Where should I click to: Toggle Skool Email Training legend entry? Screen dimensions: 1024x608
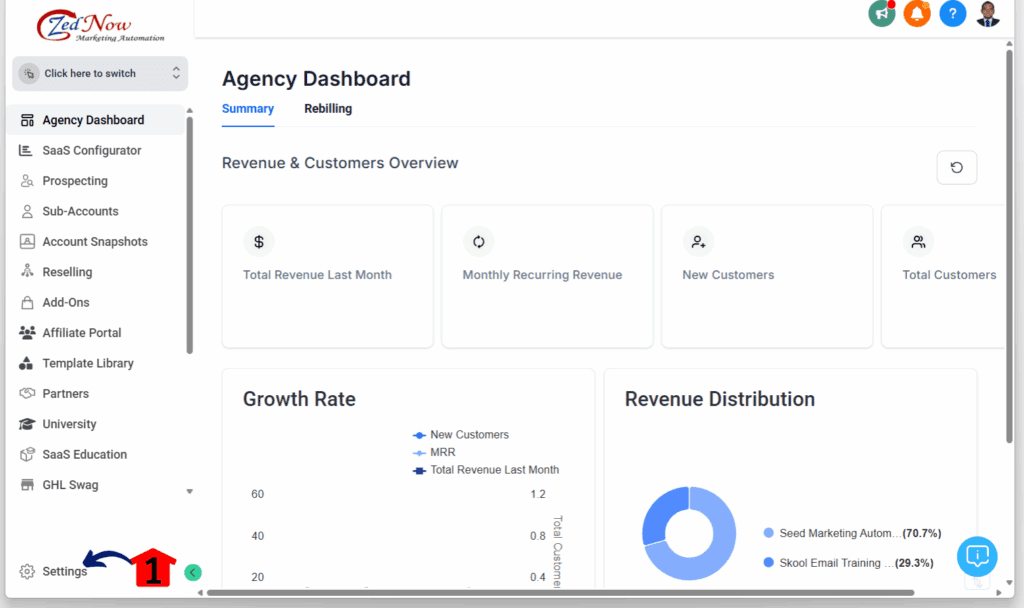point(848,563)
